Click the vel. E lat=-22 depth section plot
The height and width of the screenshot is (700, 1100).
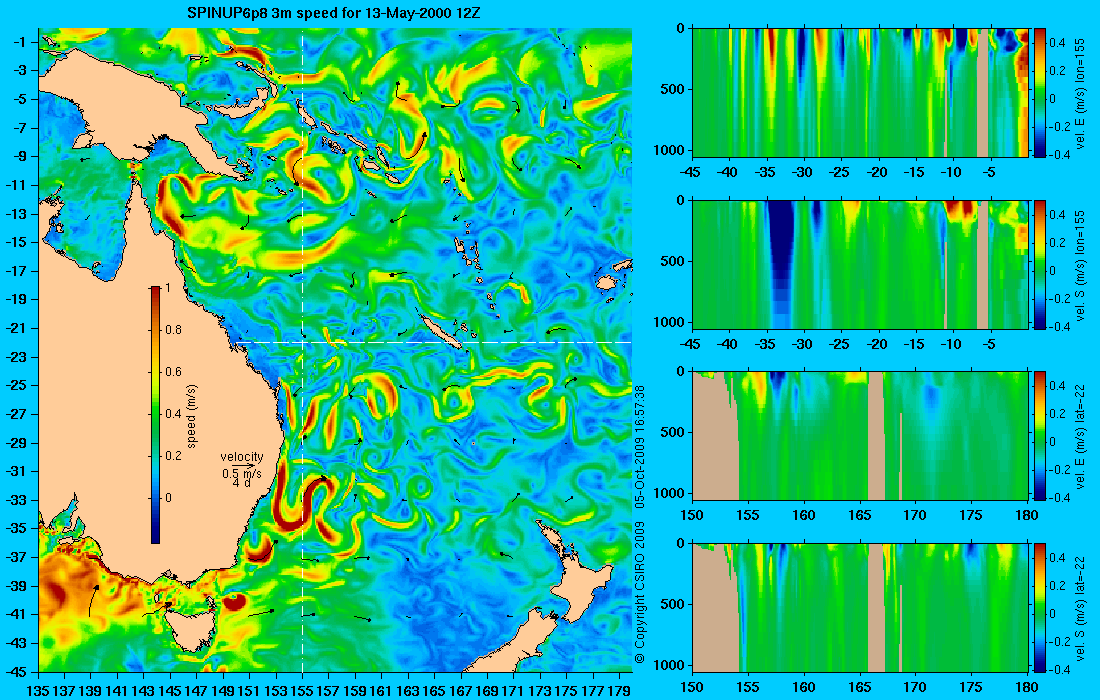860,436
